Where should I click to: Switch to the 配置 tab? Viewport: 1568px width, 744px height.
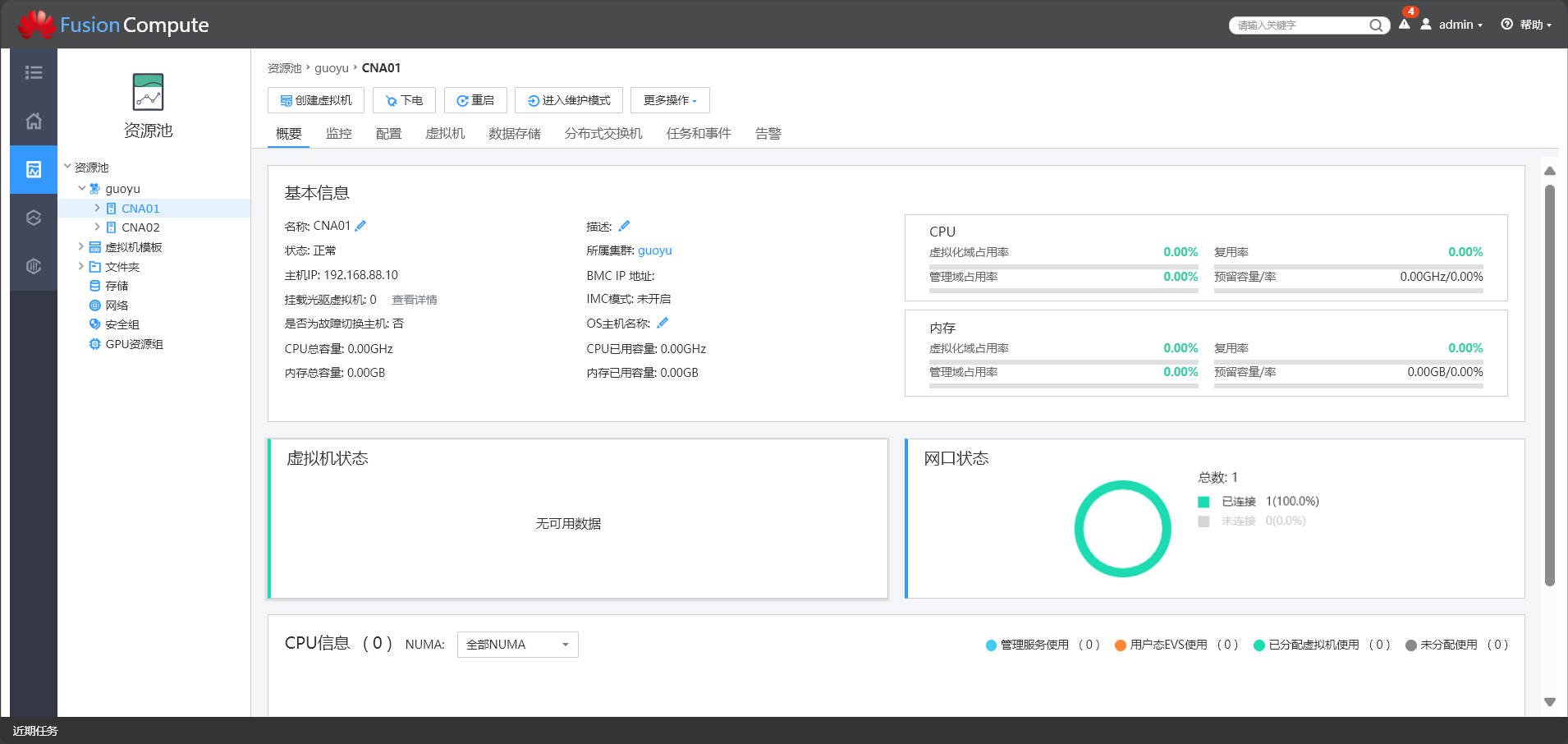[x=389, y=134]
